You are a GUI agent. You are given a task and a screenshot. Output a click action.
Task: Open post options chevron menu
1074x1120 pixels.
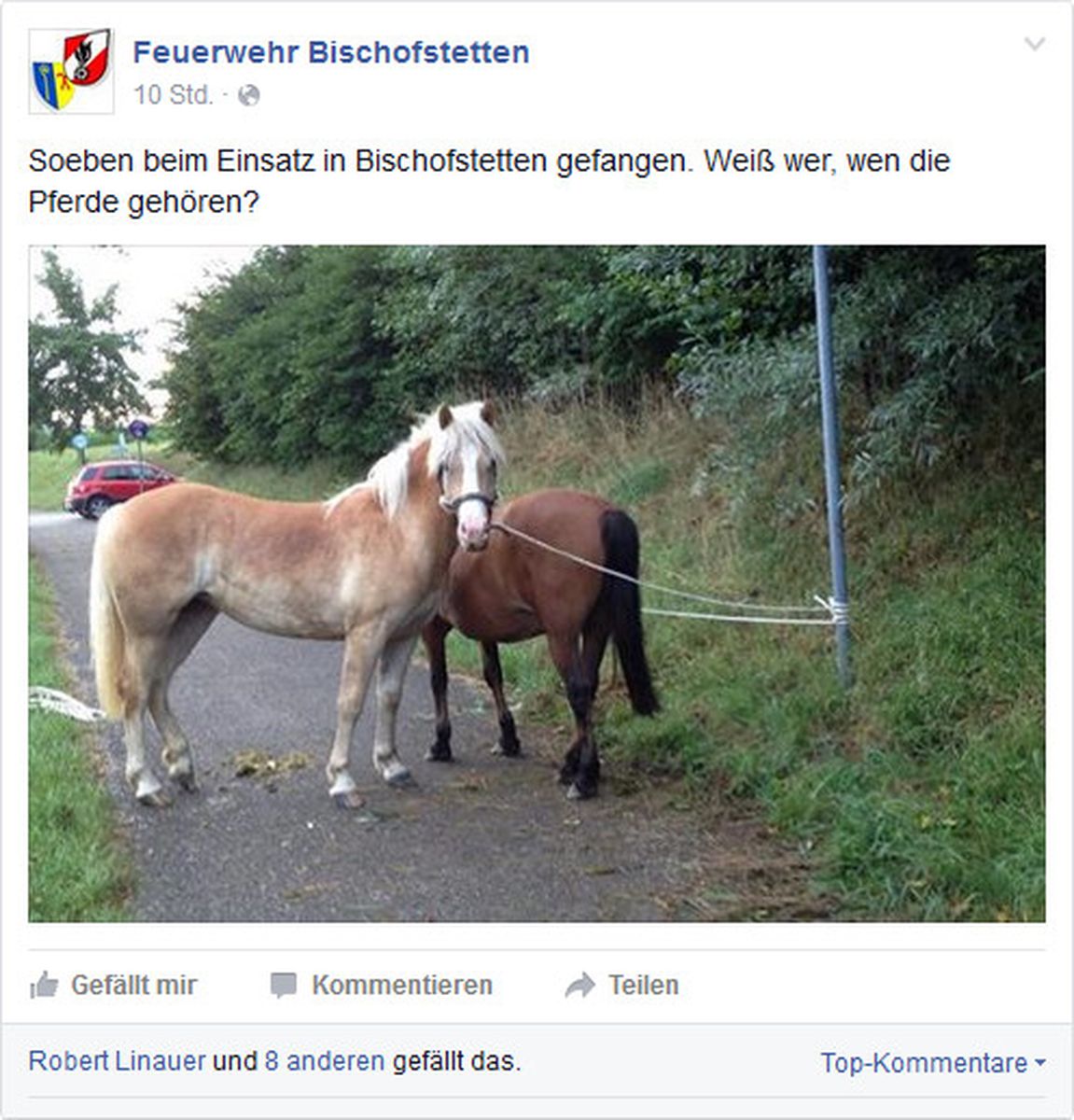tap(1035, 44)
